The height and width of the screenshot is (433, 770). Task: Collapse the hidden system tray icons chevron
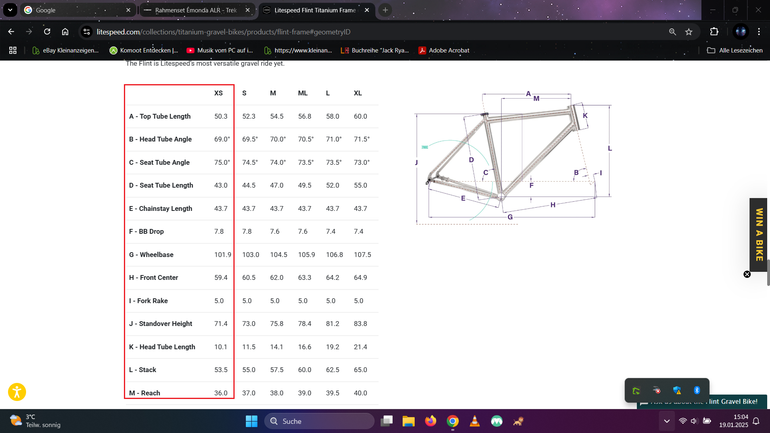668,421
